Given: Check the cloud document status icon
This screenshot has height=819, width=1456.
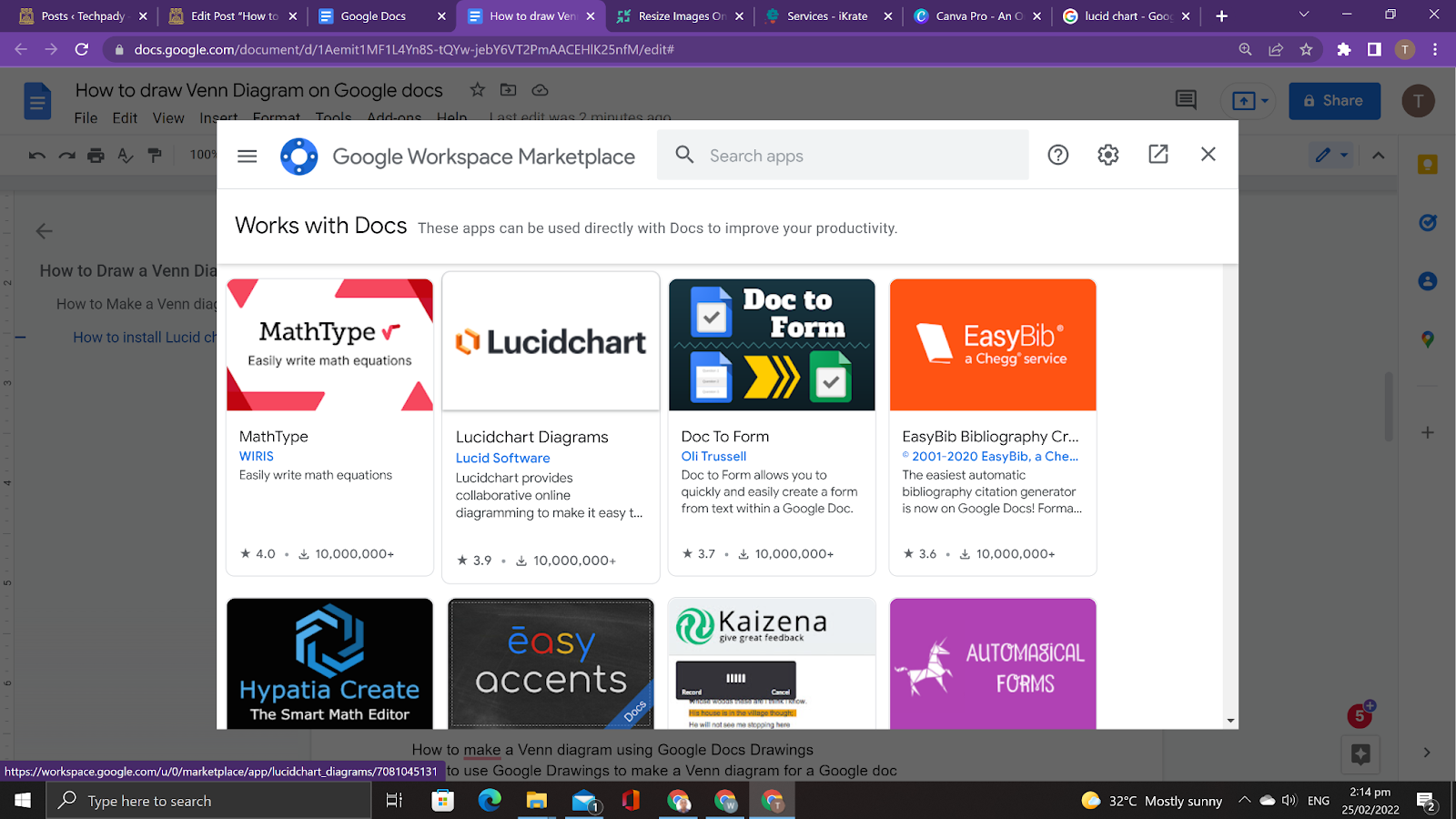Looking at the screenshot, I should (x=540, y=89).
